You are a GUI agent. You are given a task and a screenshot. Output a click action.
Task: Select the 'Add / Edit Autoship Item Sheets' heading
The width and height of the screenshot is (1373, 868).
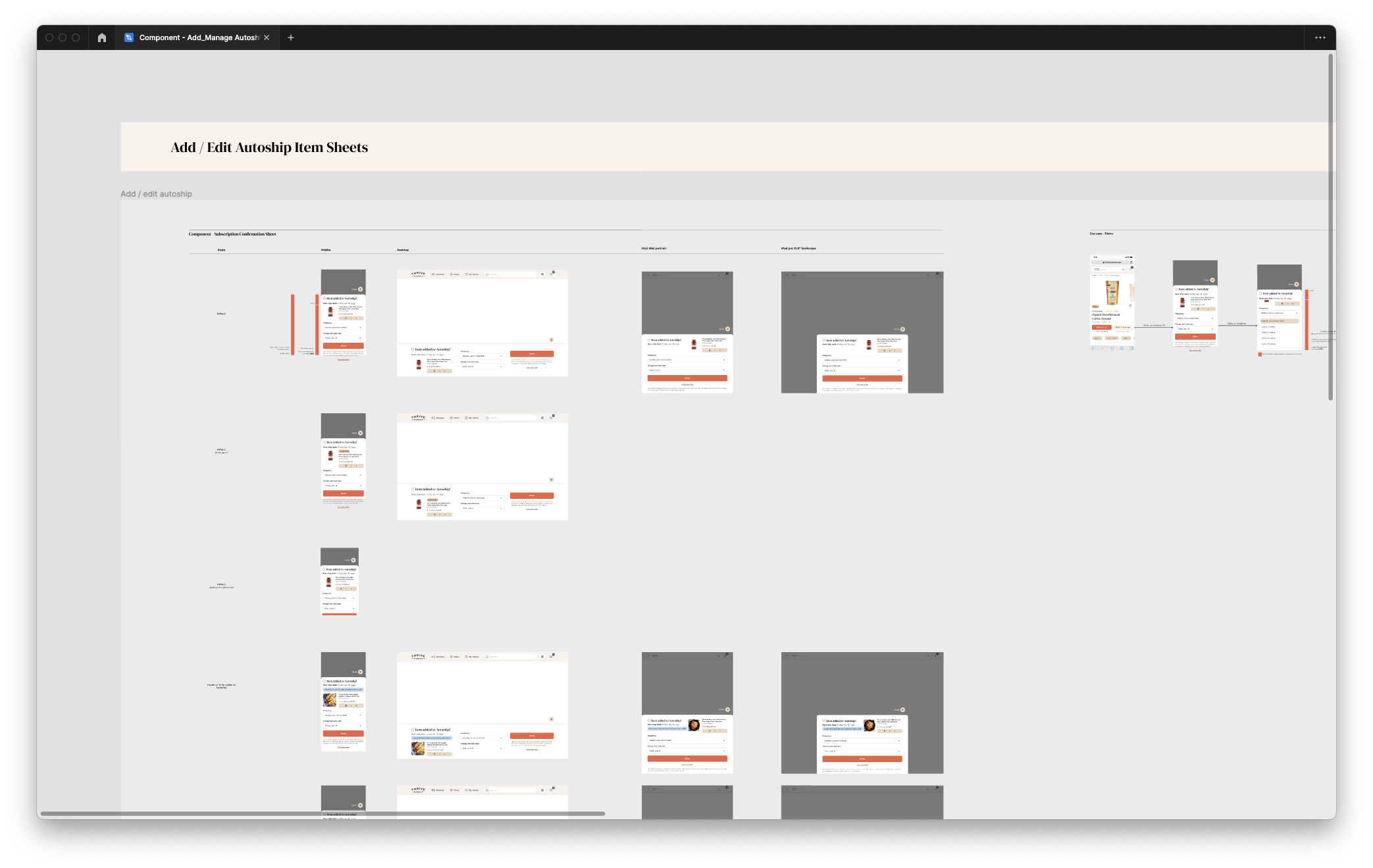coord(269,147)
